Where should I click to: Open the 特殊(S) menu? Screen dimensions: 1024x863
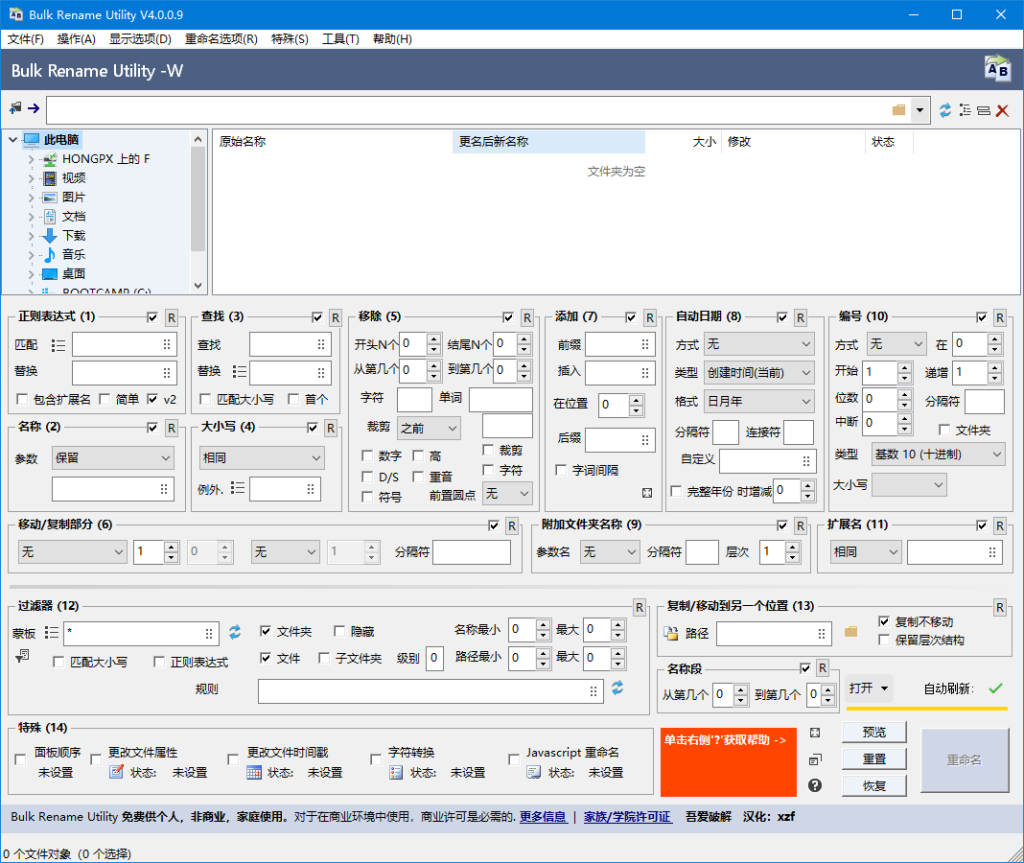(290, 39)
